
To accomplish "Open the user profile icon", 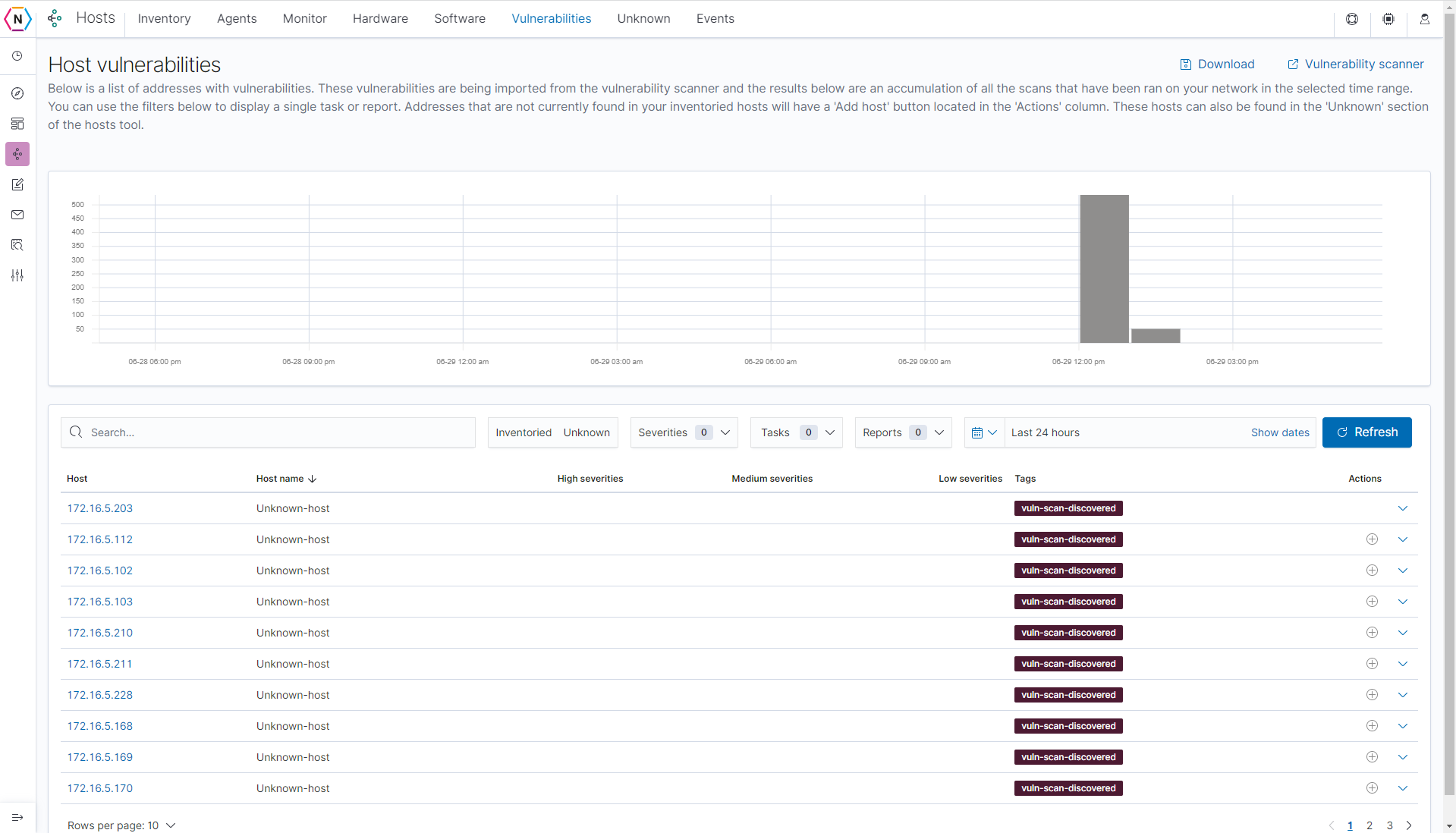I will pos(1425,19).
